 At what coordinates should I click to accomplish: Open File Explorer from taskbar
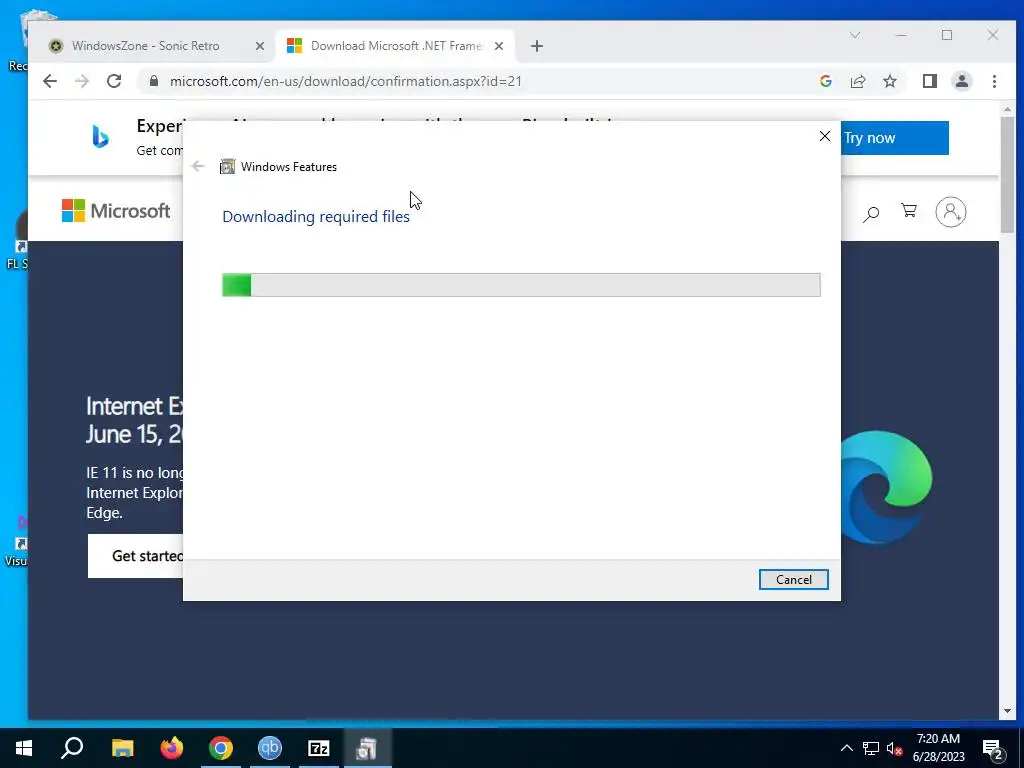[x=122, y=748]
